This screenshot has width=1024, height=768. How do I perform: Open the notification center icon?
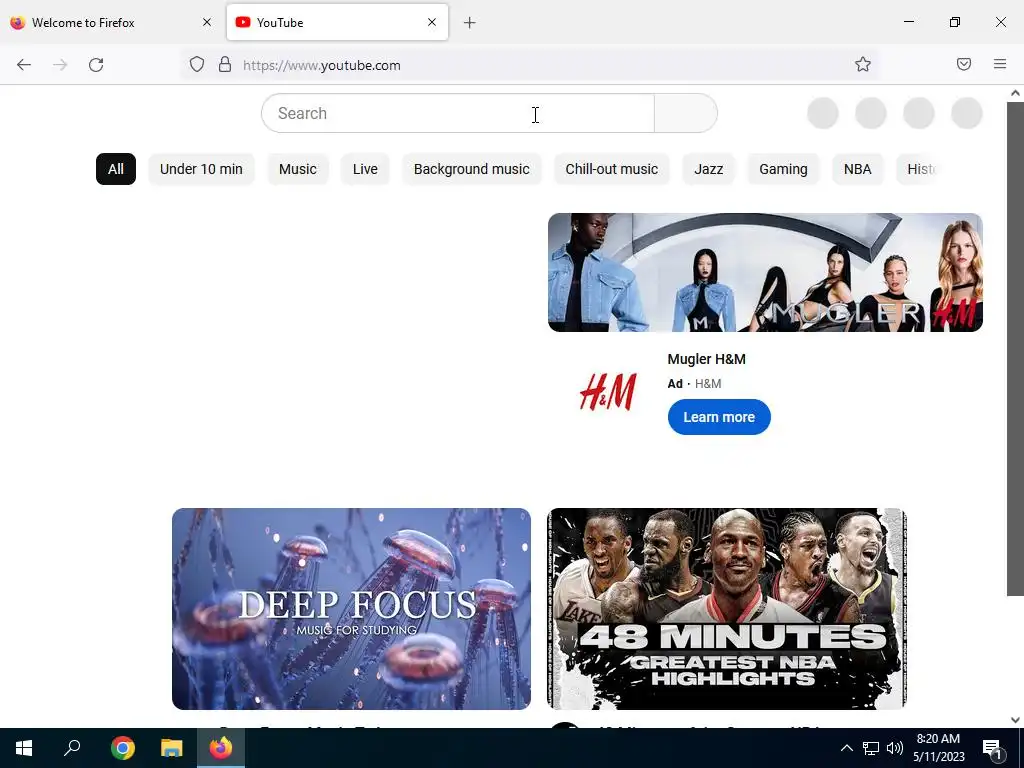coord(993,748)
